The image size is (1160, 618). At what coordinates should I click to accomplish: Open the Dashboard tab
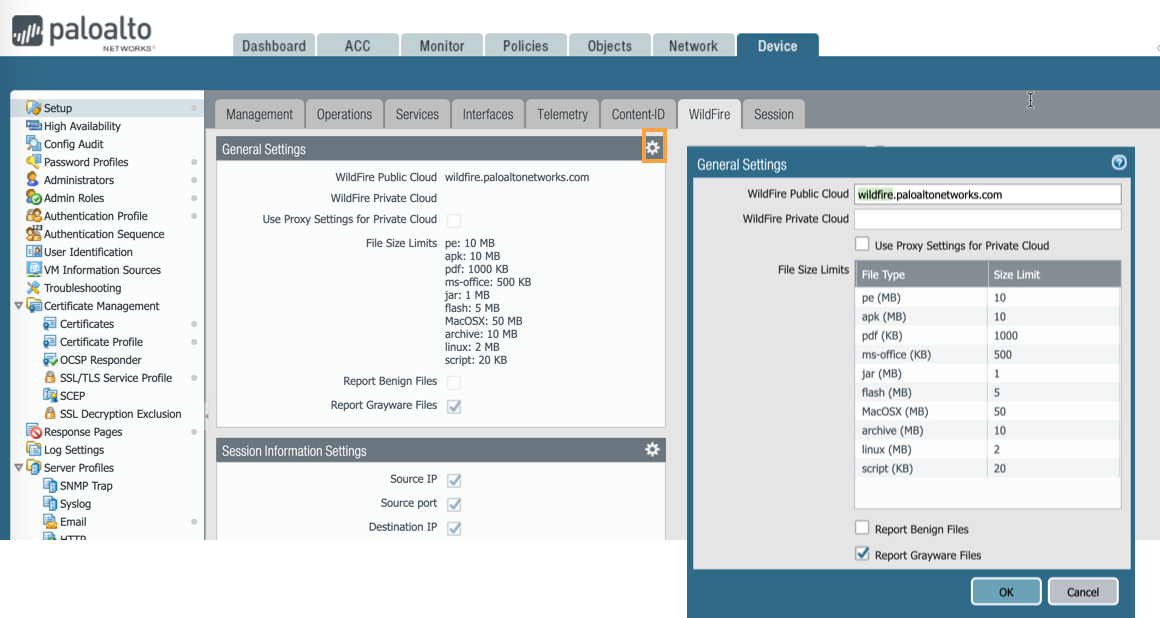click(x=274, y=45)
